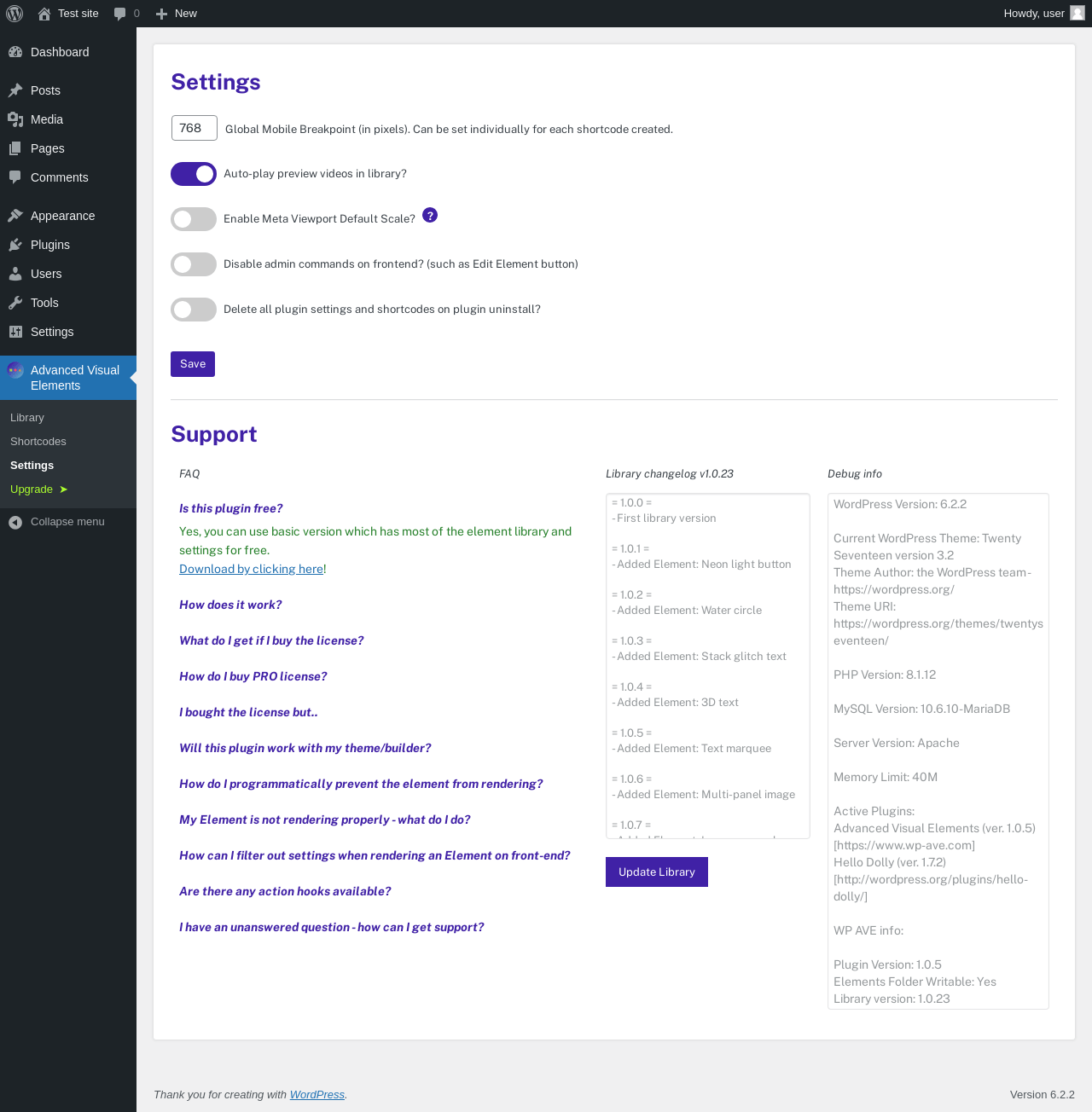The height and width of the screenshot is (1112, 1092).
Task: Expand 'Are there any action hooks available?'
Action: point(285,891)
